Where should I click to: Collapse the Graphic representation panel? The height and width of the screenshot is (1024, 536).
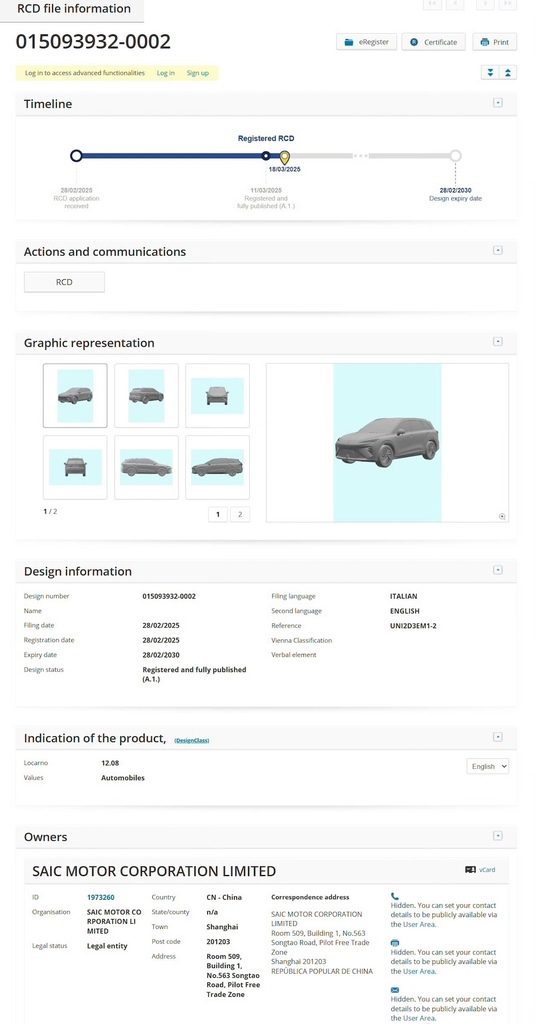coord(497,342)
